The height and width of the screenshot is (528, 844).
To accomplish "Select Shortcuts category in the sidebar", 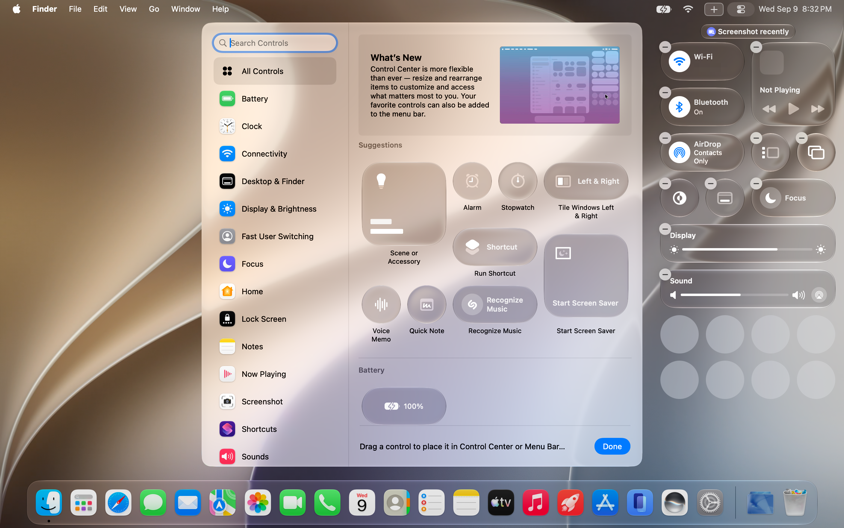I will click(275, 428).
